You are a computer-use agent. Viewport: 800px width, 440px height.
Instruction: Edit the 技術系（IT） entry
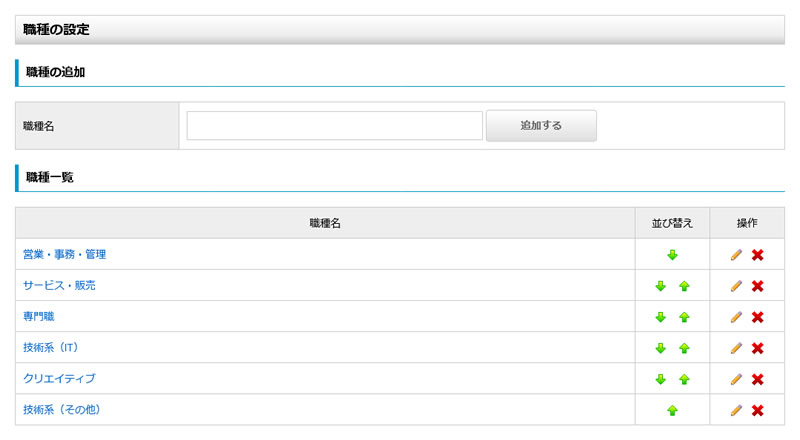coord(736,348)
